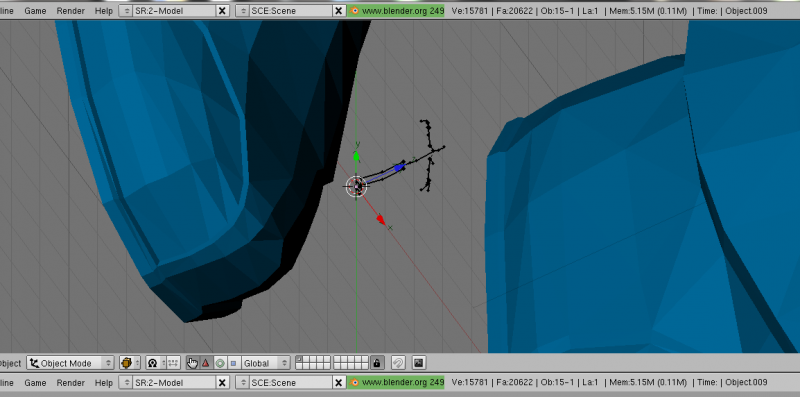Toggle the 3D manipulator hand icon
Viewport: 800px width, 397px height.
[x=192, y=363]
